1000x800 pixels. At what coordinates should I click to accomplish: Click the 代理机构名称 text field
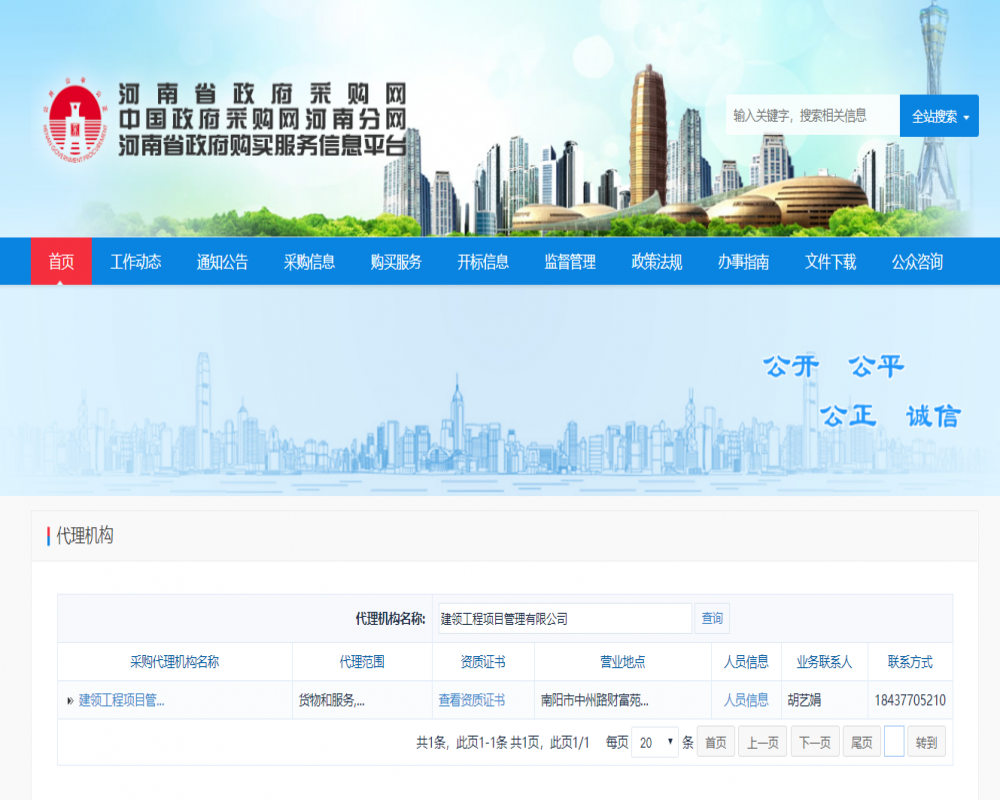click(564, 619)
